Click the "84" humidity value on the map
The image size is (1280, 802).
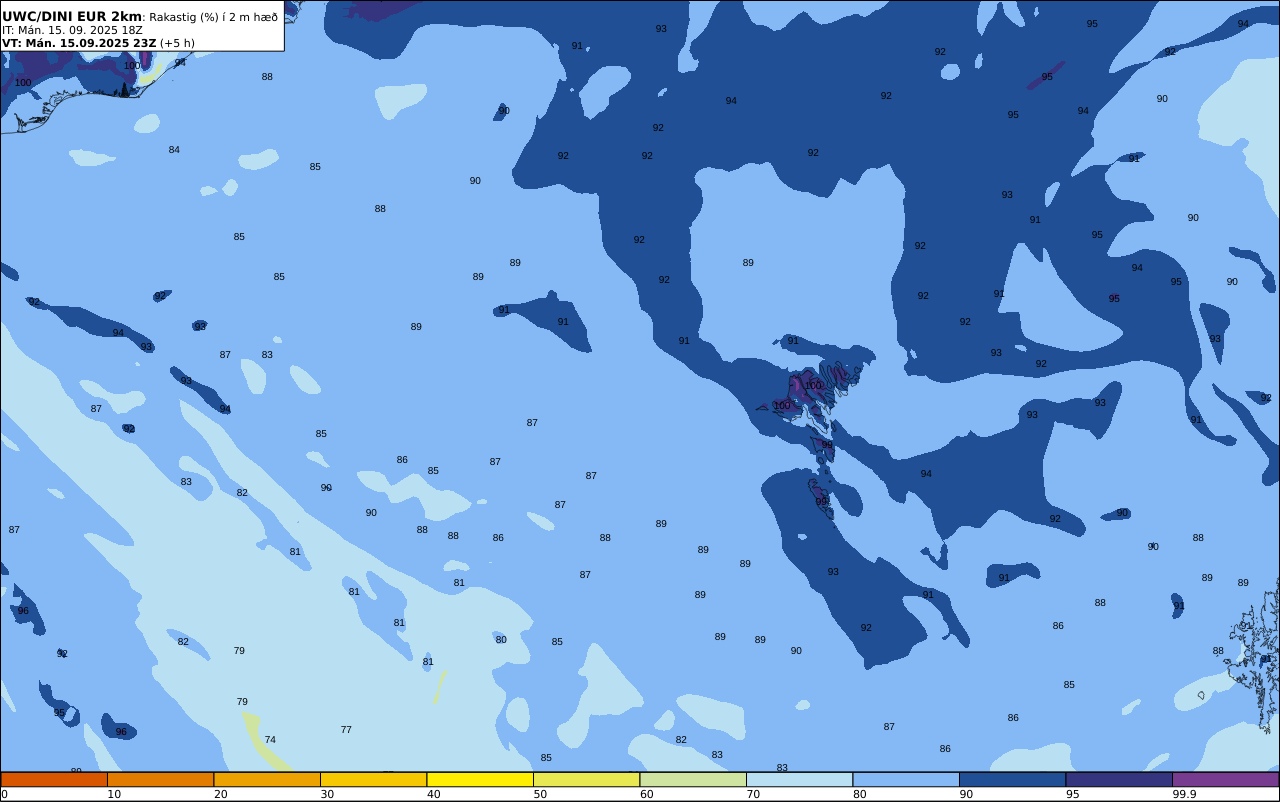click(x=174, y=150)
